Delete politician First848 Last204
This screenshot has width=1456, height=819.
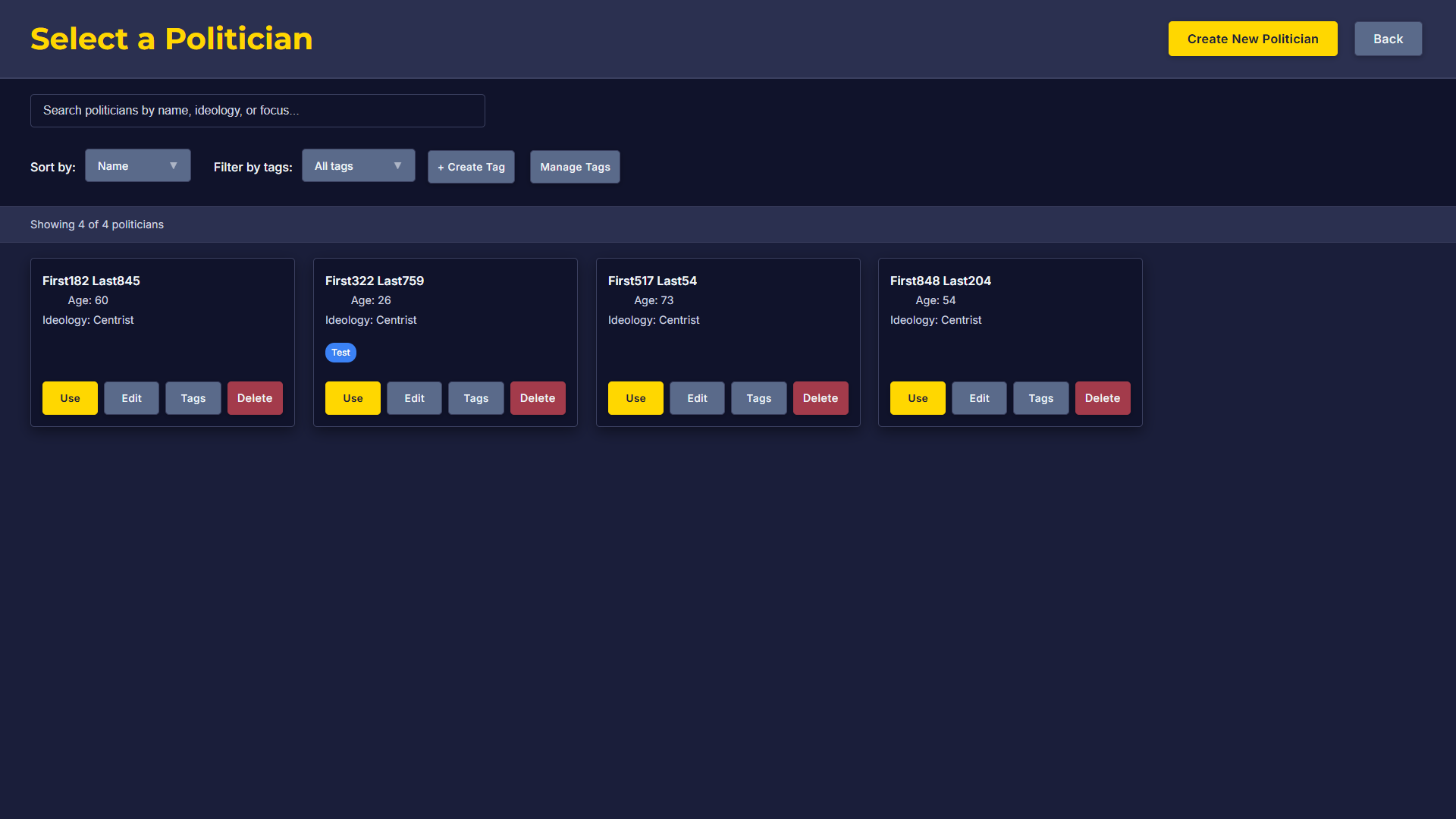[1103, 398]
